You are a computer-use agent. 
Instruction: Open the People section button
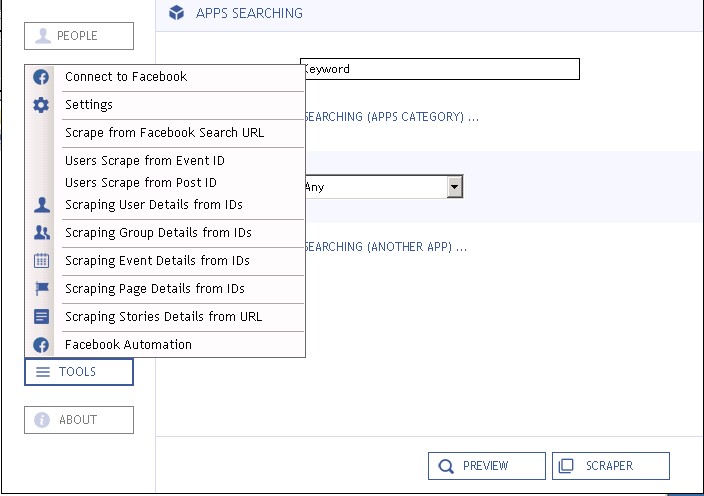coord(79,36)
